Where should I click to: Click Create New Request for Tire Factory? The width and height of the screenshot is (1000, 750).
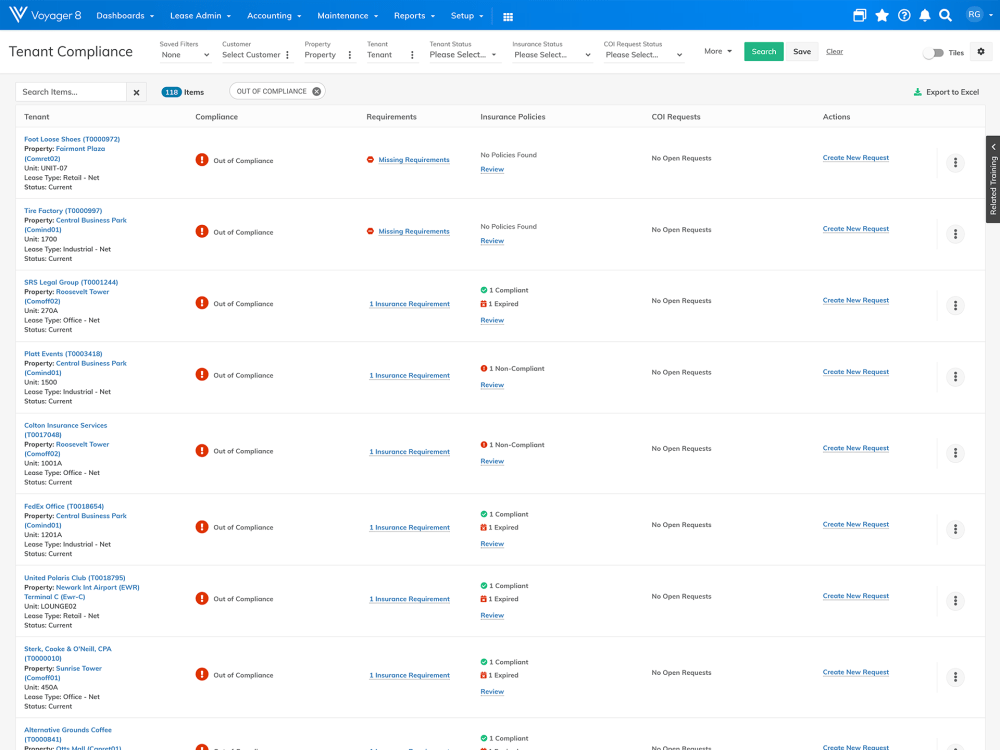[x=855, y=229]
